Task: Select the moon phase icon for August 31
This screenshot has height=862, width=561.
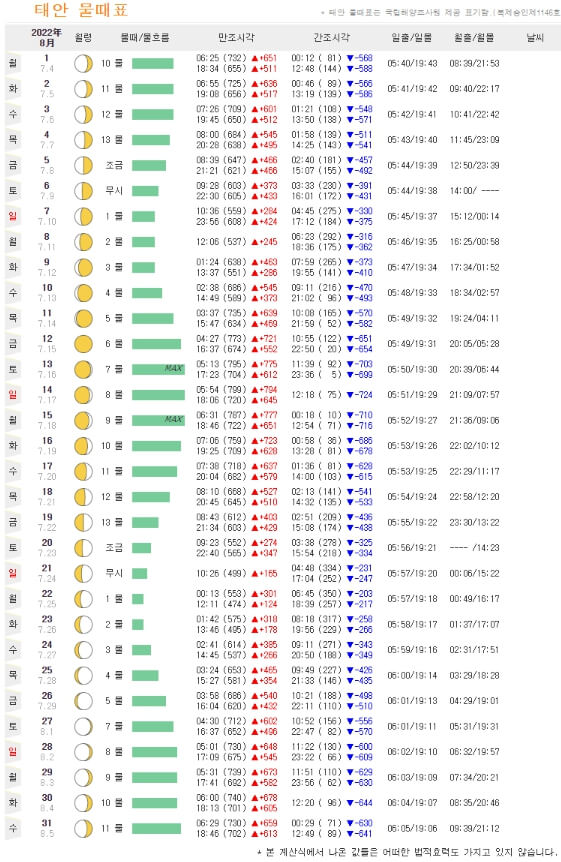Action: [x=84, y=828]
